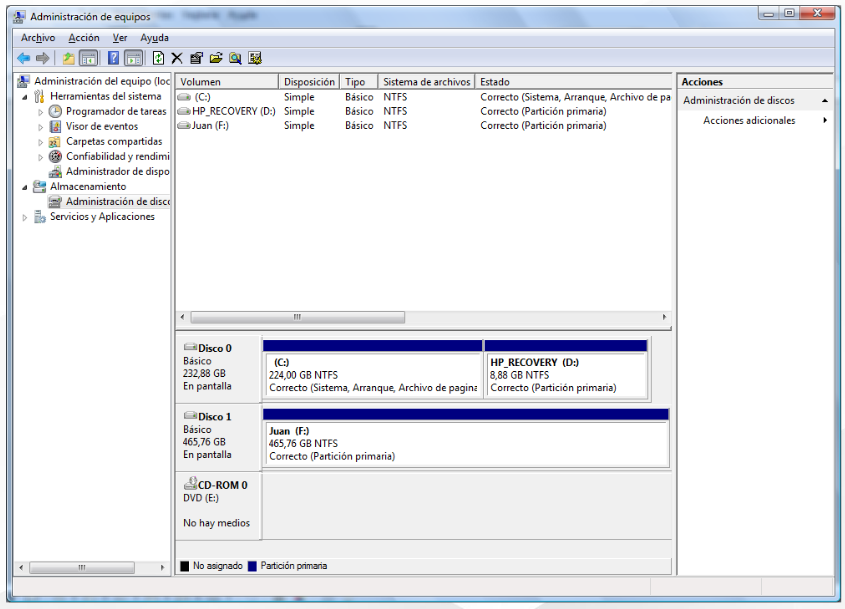The image size is (845, 609).
Task: Toggle the show/hide console tree icon
Action: [88, 58]
